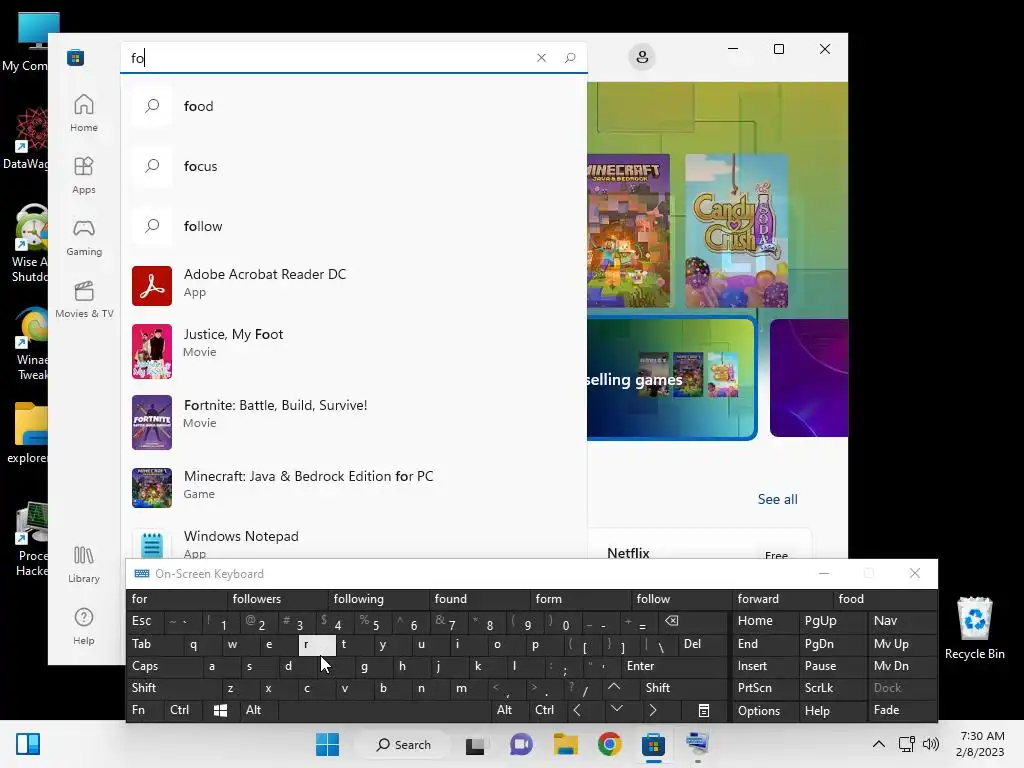
Task: Select the 'food' search suggestion
Action: coord(354,106)
